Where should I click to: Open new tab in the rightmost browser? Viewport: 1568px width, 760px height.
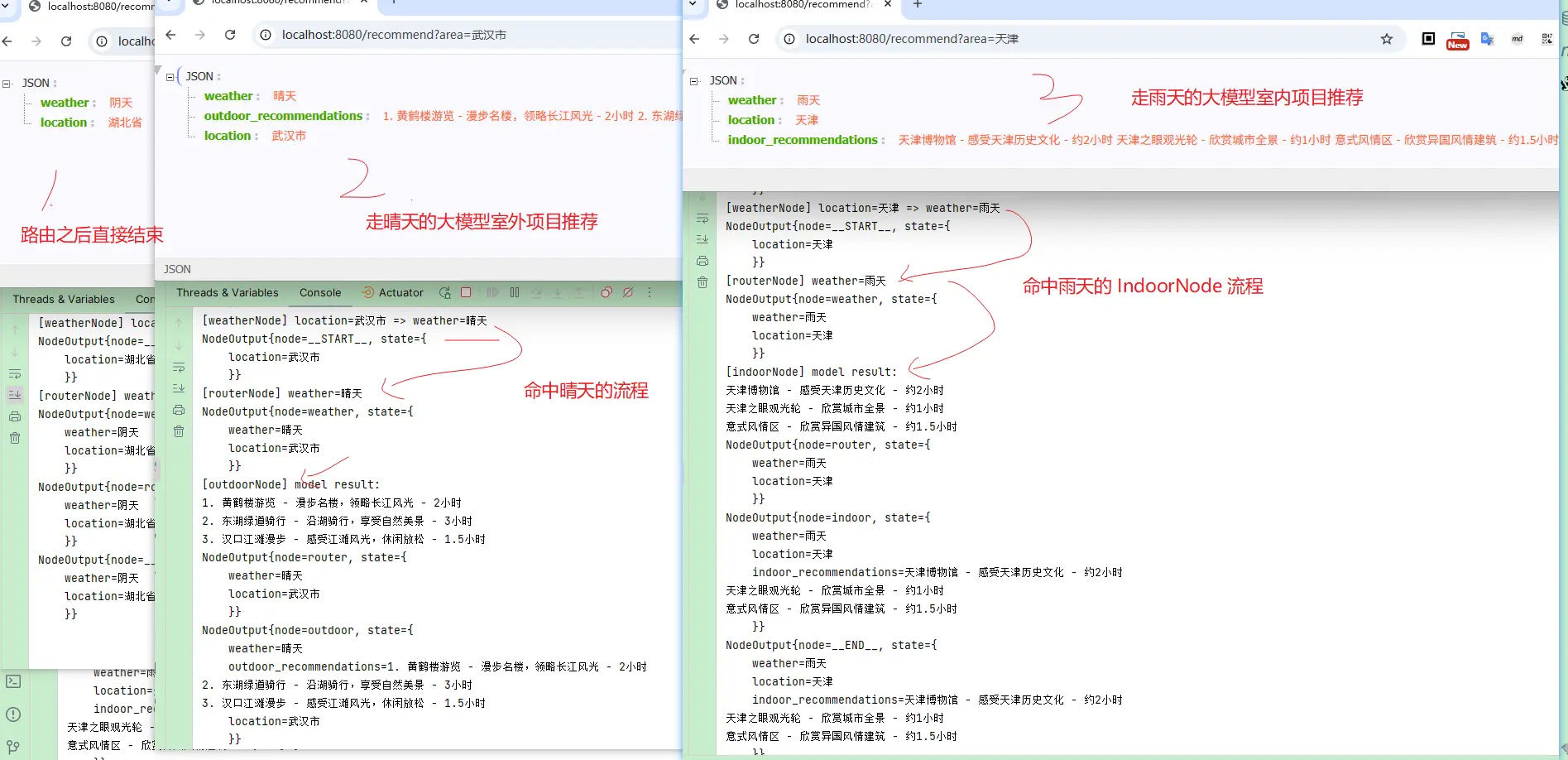(x=917, y=5)
